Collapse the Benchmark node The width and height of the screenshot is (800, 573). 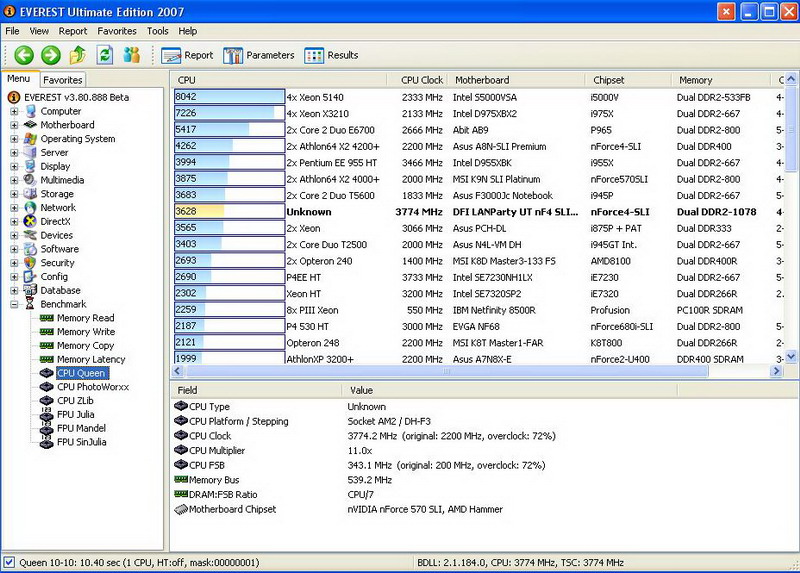(x=14, y=304)
